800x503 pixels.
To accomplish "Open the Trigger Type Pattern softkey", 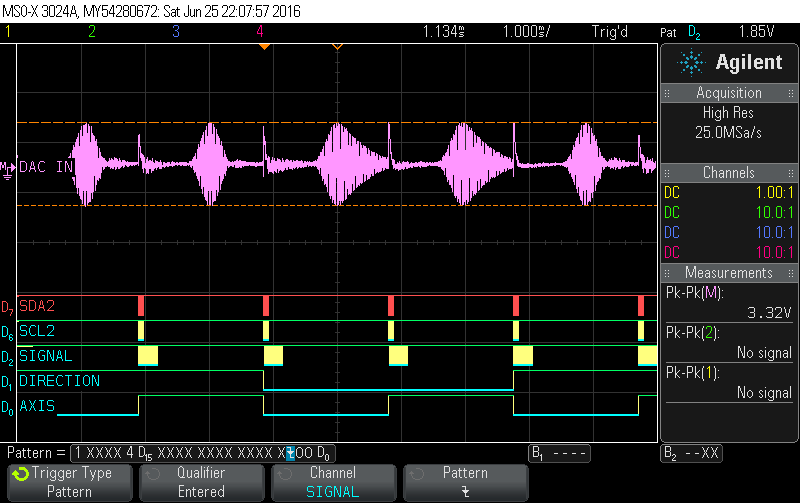I will pyautogui.click(x=70, y=482).
